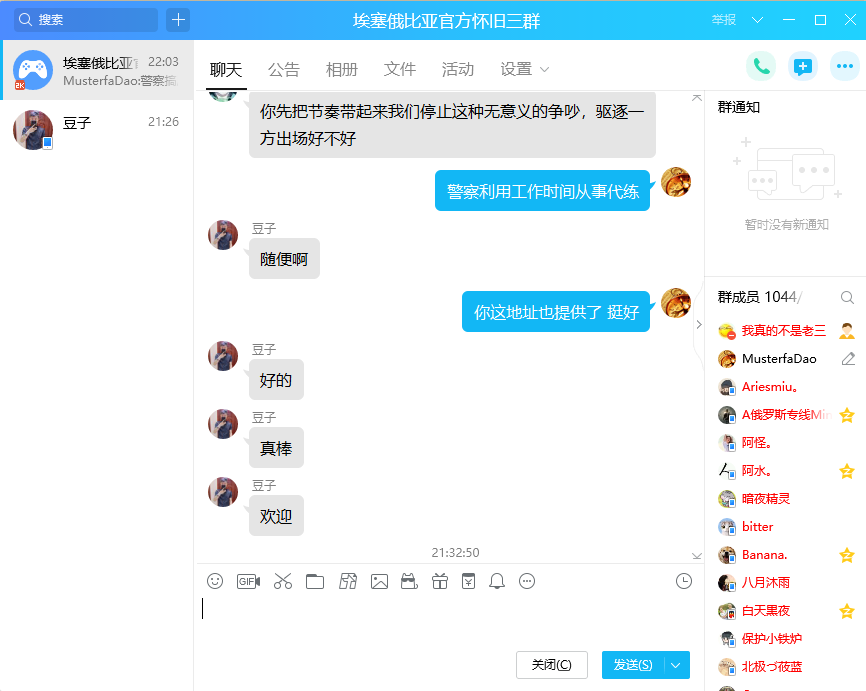Screen dimensions: 866x691
Task: Click member A俄罗斯专线
Action: [786, 415]
